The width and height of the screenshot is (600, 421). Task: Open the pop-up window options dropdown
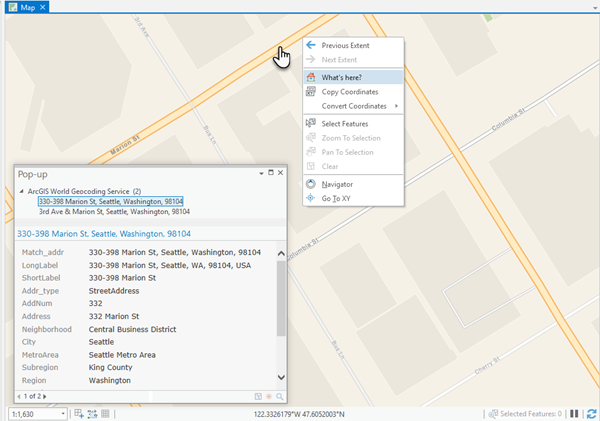(259, 174)
